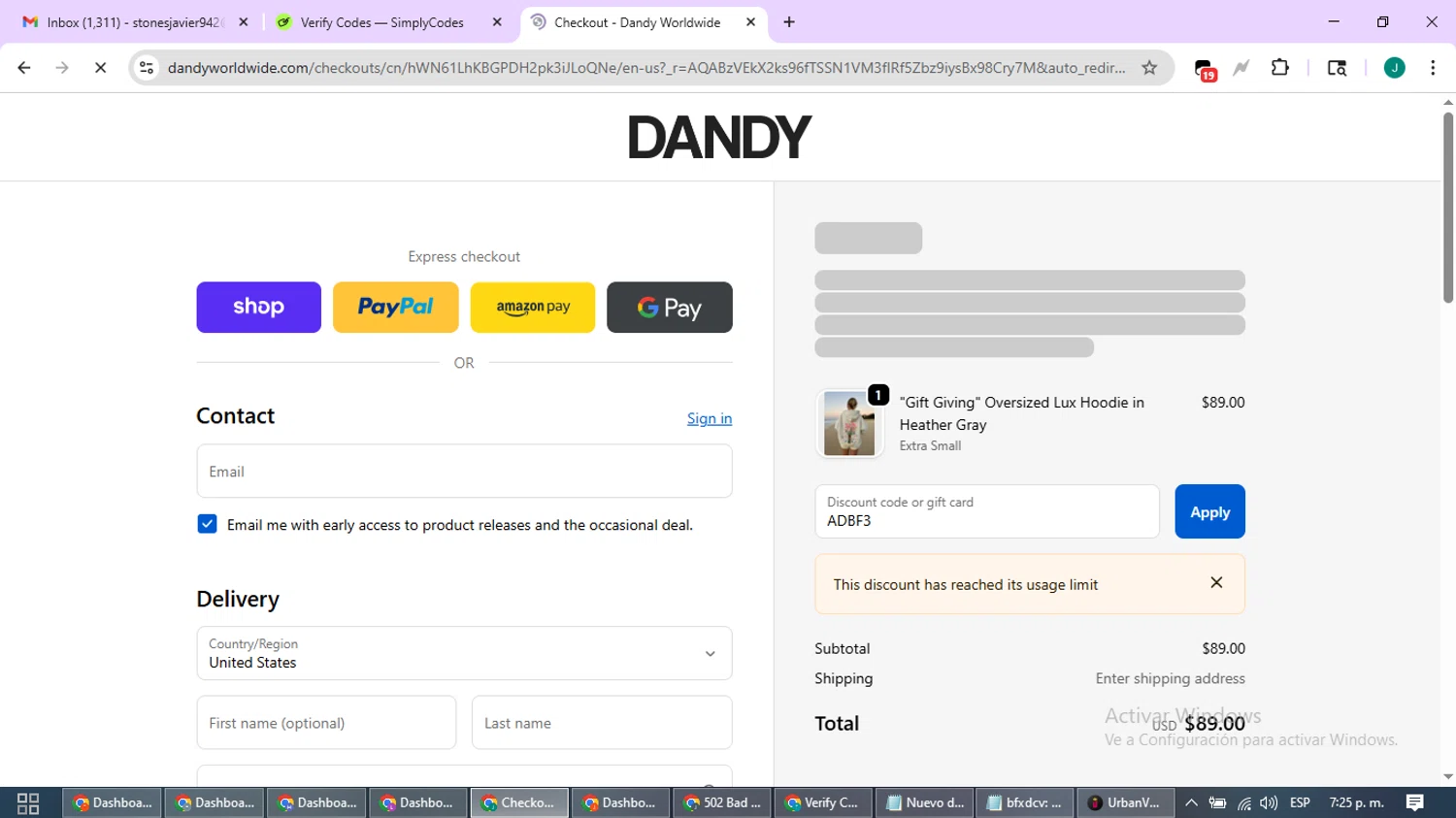Click the Last name field
The width and height of the screenshot is (1456, 818).
602,723
